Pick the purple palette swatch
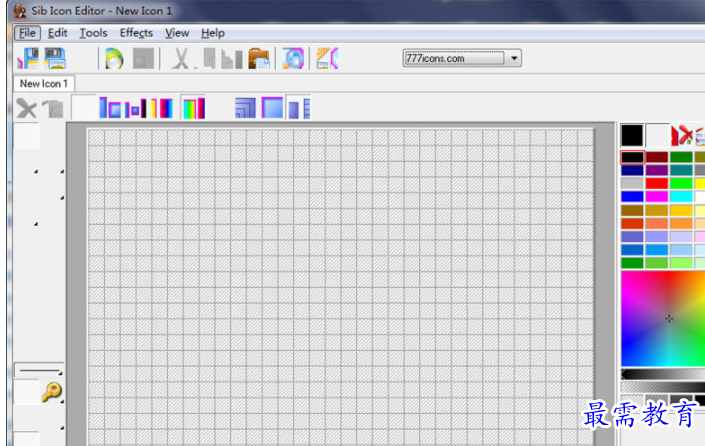The height and width of the screenshot is (446, 705). point(656,170)
